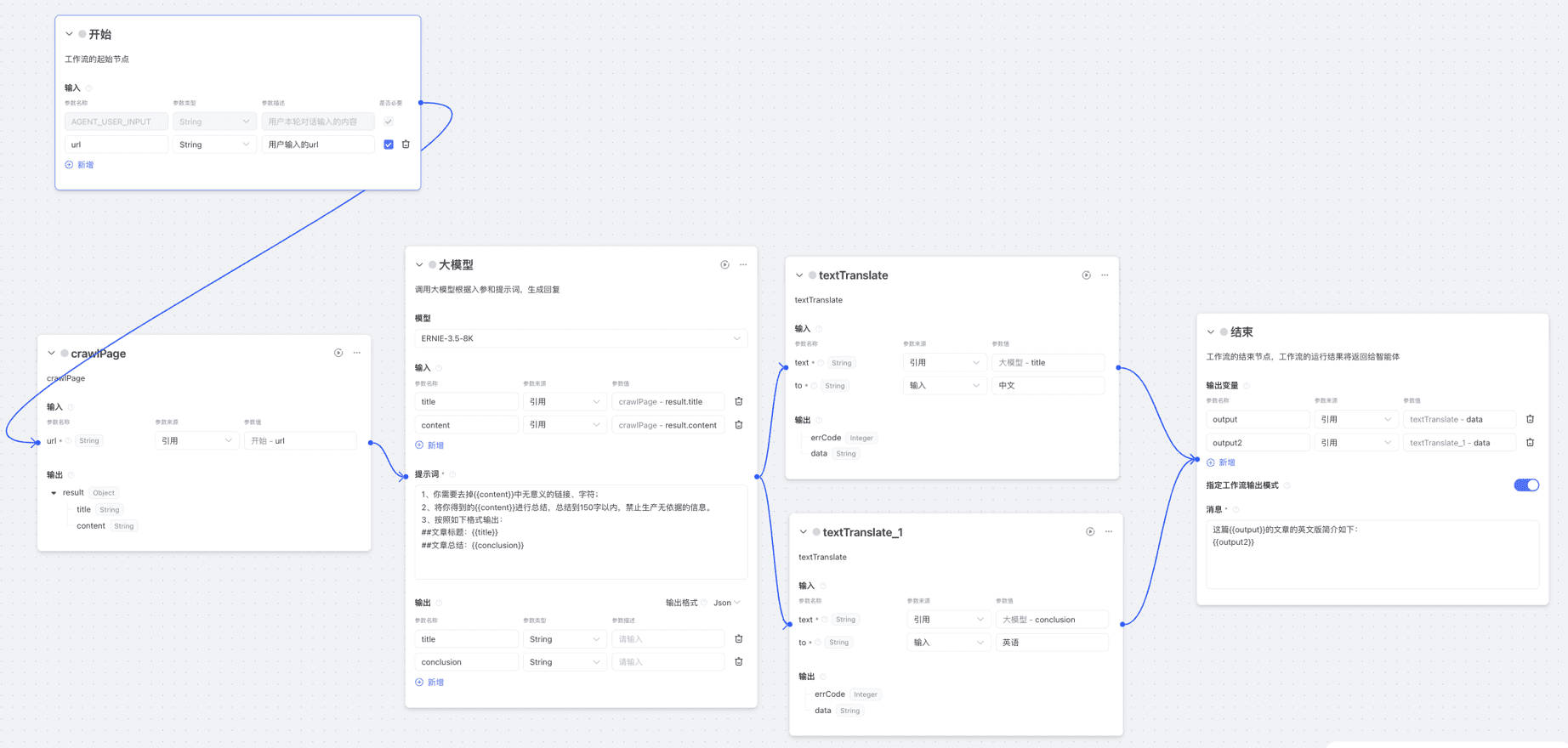Delete the conclusion output row in 大模型

click(738, 662)
